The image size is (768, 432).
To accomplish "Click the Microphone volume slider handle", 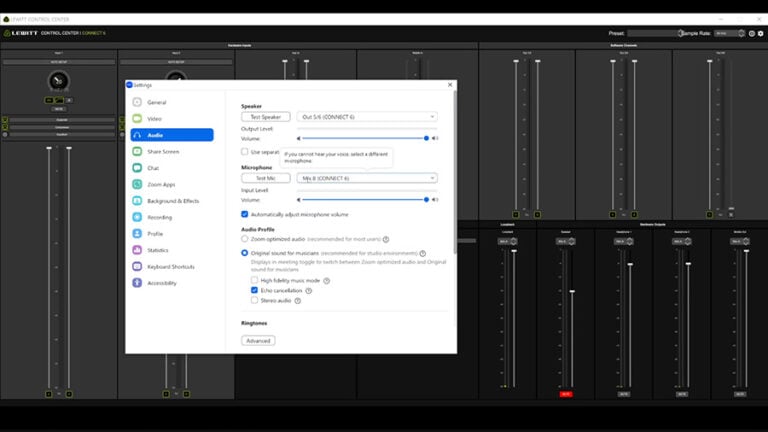I will tap(426, 200).
